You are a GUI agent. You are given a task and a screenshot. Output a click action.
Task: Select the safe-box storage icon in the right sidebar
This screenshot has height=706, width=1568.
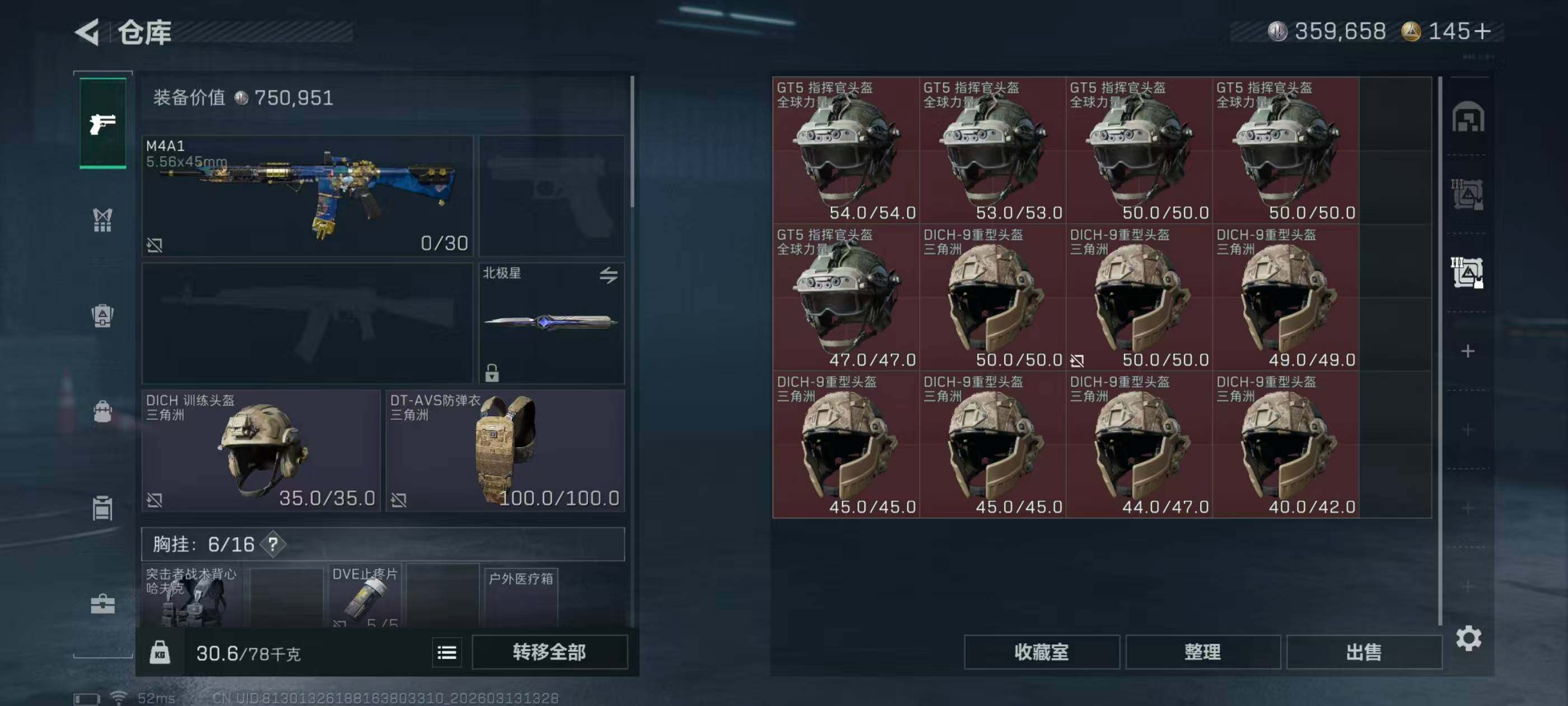tap(1468, 117)
